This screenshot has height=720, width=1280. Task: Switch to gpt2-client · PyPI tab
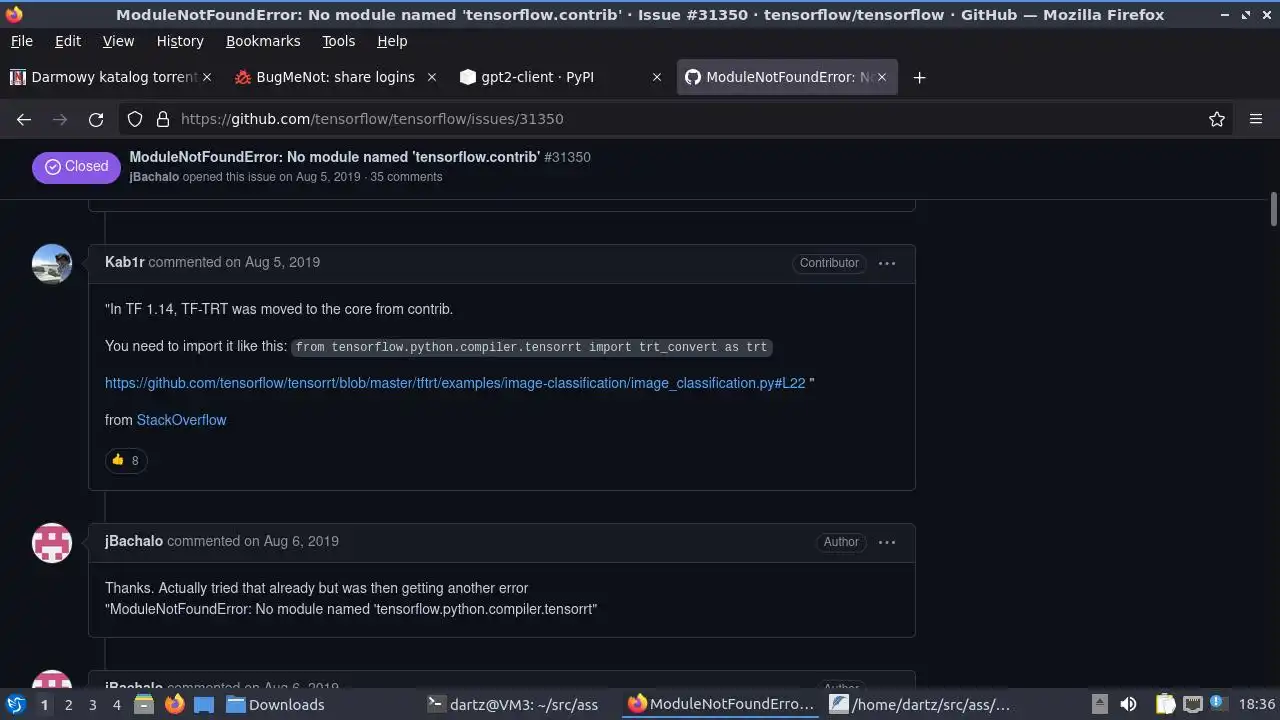pyautogui.click(x=560, y=77)
